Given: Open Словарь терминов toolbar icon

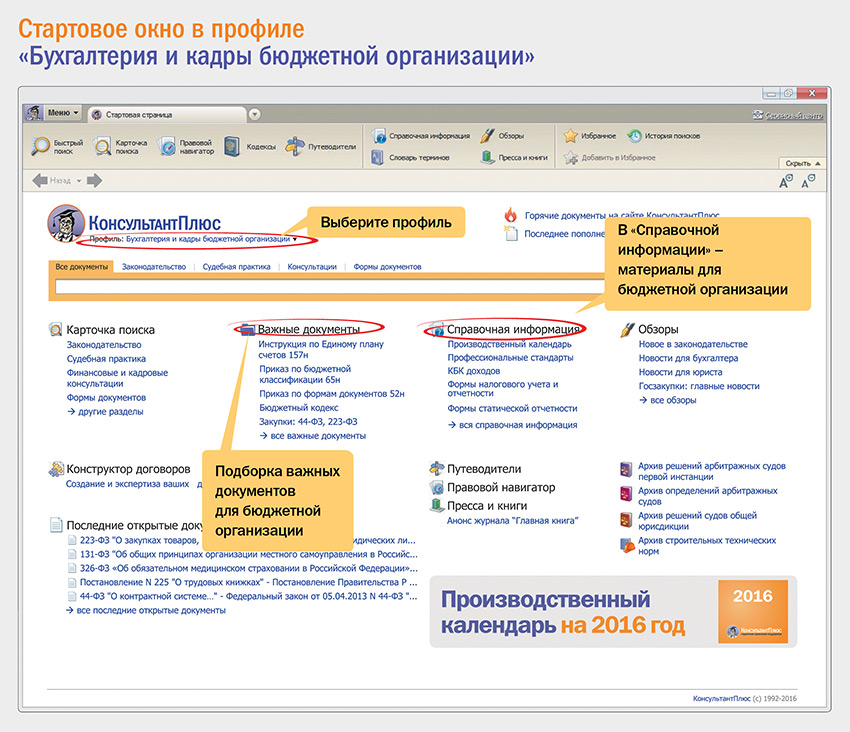Looking at the screenshot, I should click(377, 157).
